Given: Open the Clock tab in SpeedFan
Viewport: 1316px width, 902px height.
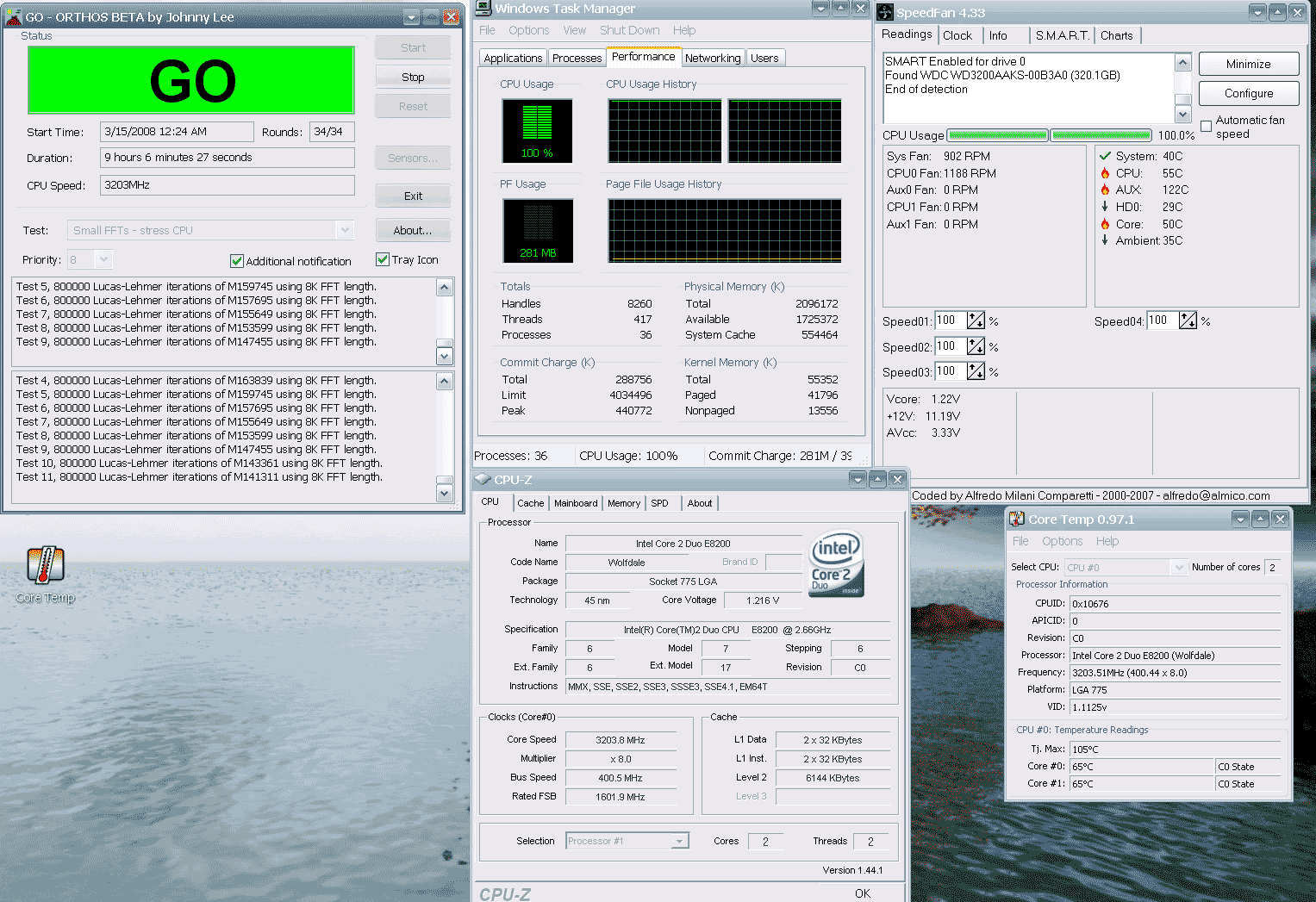Looking at the screenshot, I should tap(957, 35).
